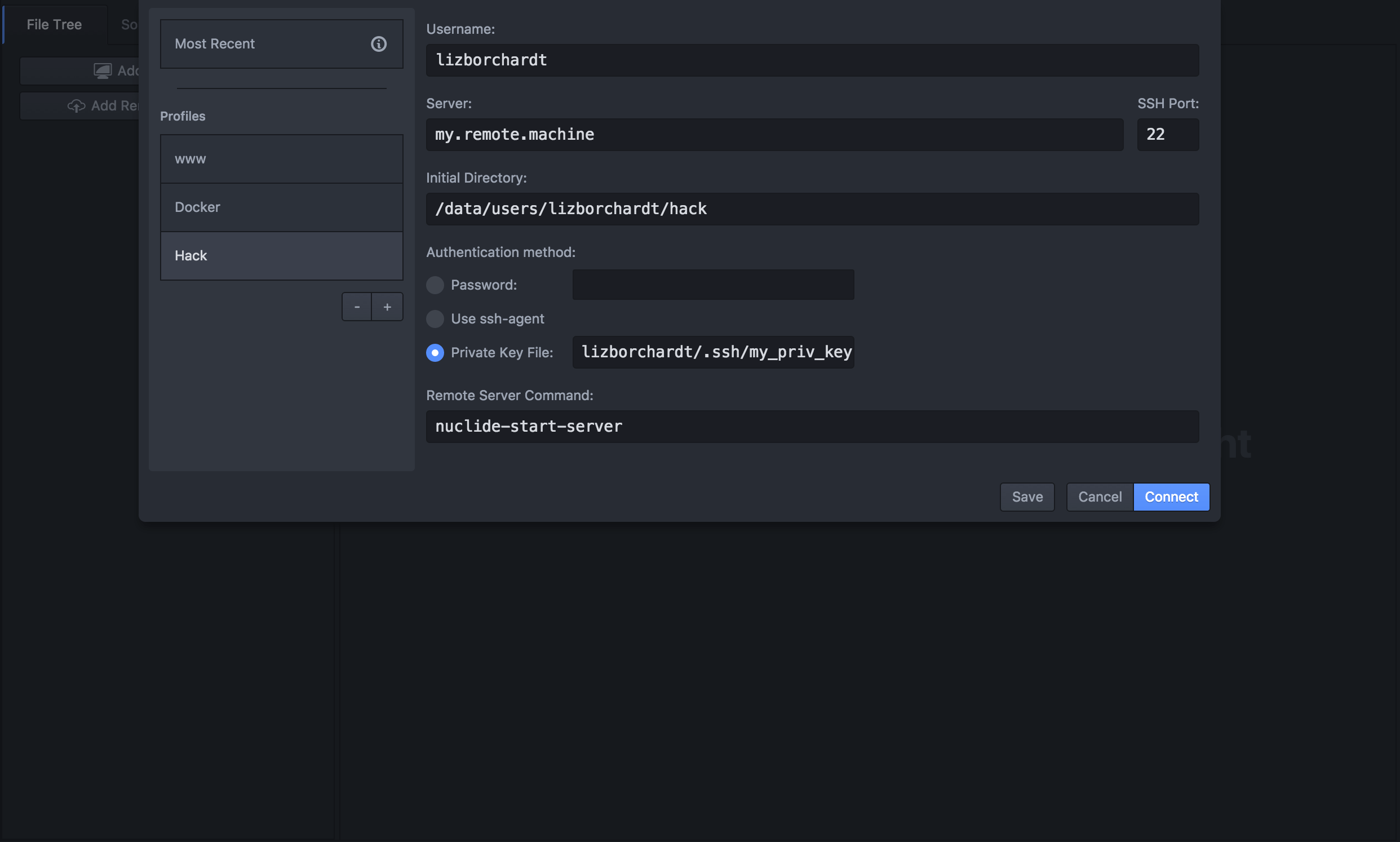Click the Connect button
Screen dimensions: 1400x842
1171,496
